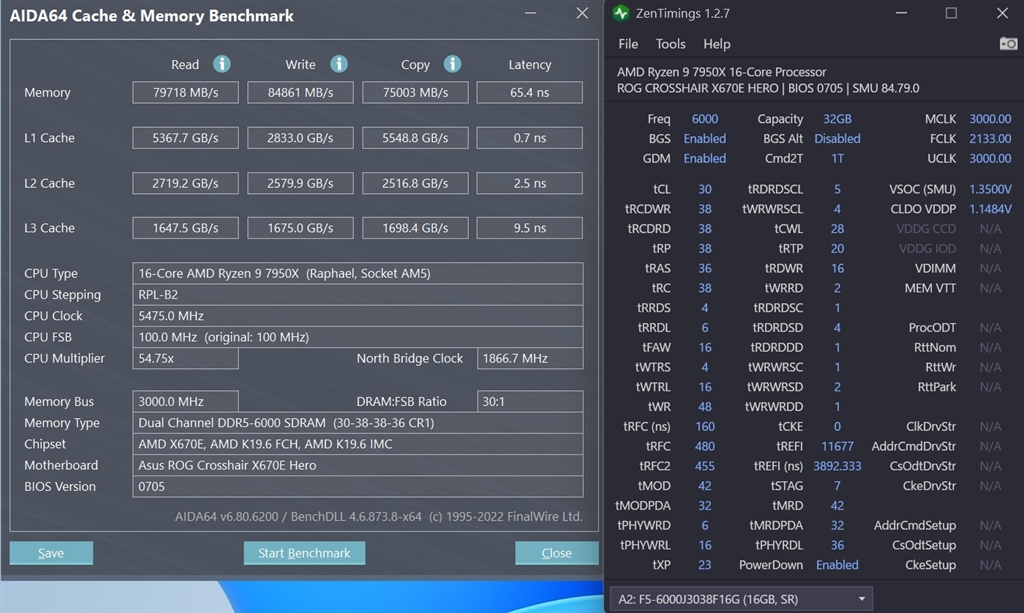Click the tRFC value 480
1024x613 pixels.
point(705,446)
